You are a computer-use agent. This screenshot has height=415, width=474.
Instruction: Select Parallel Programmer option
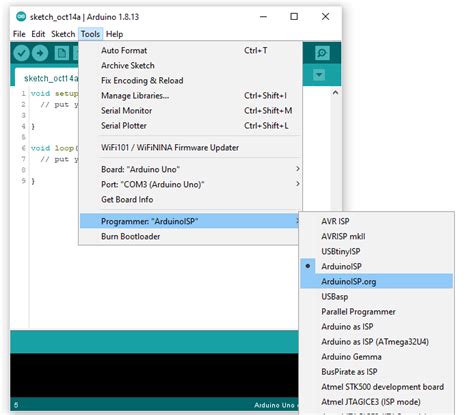click(x=377, y=311)
